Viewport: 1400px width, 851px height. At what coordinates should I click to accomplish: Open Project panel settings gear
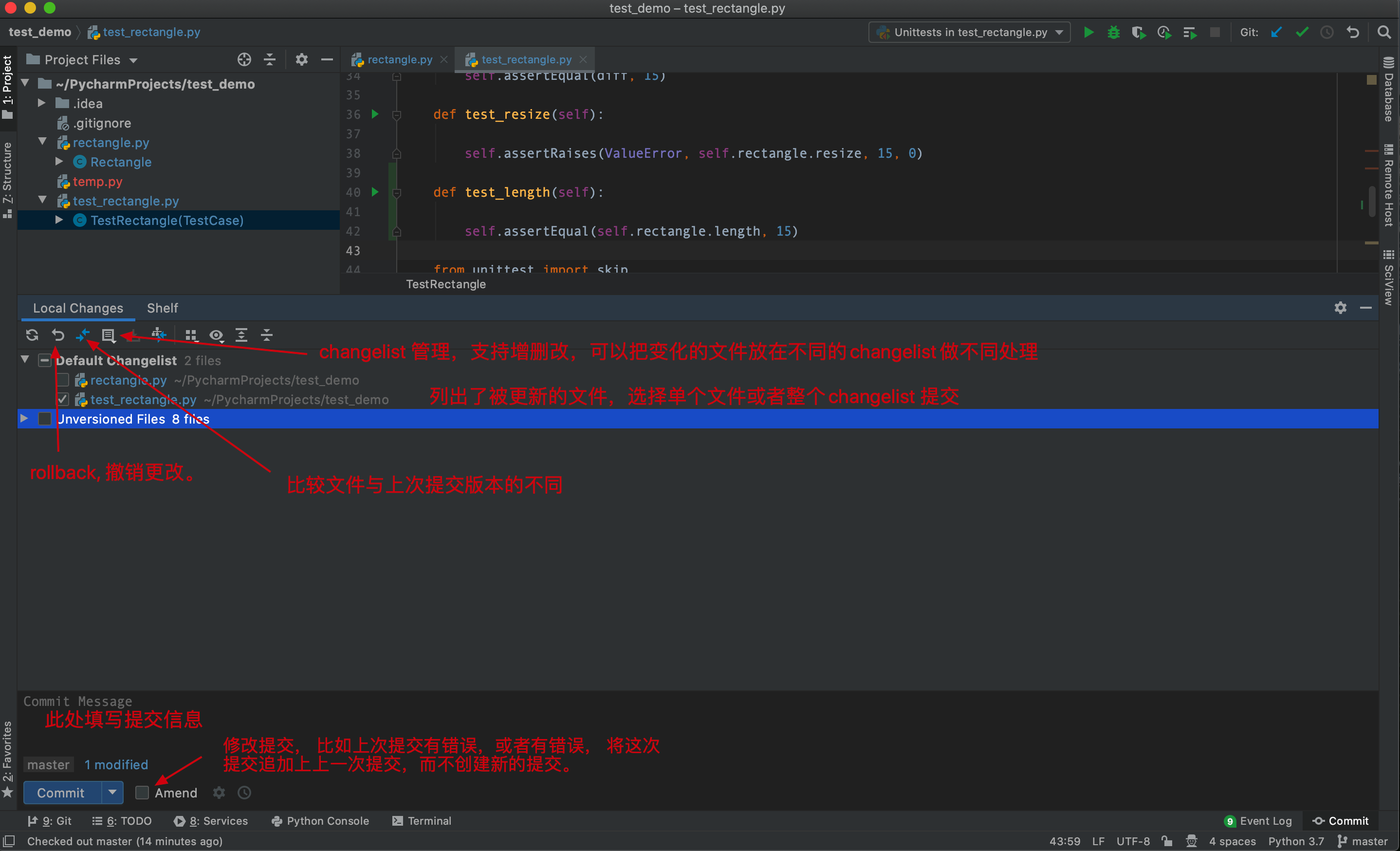tap(302, 60)
